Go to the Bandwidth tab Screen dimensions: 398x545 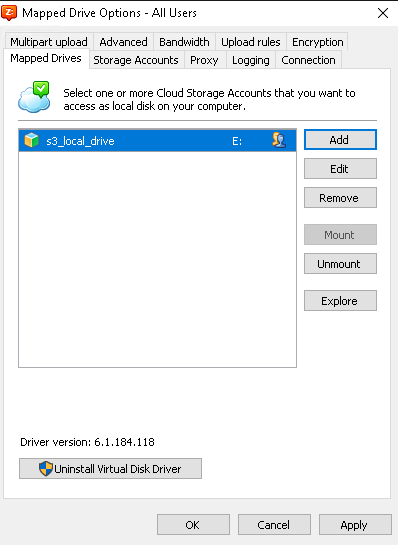pyautogui.click(x=184, y=42)
